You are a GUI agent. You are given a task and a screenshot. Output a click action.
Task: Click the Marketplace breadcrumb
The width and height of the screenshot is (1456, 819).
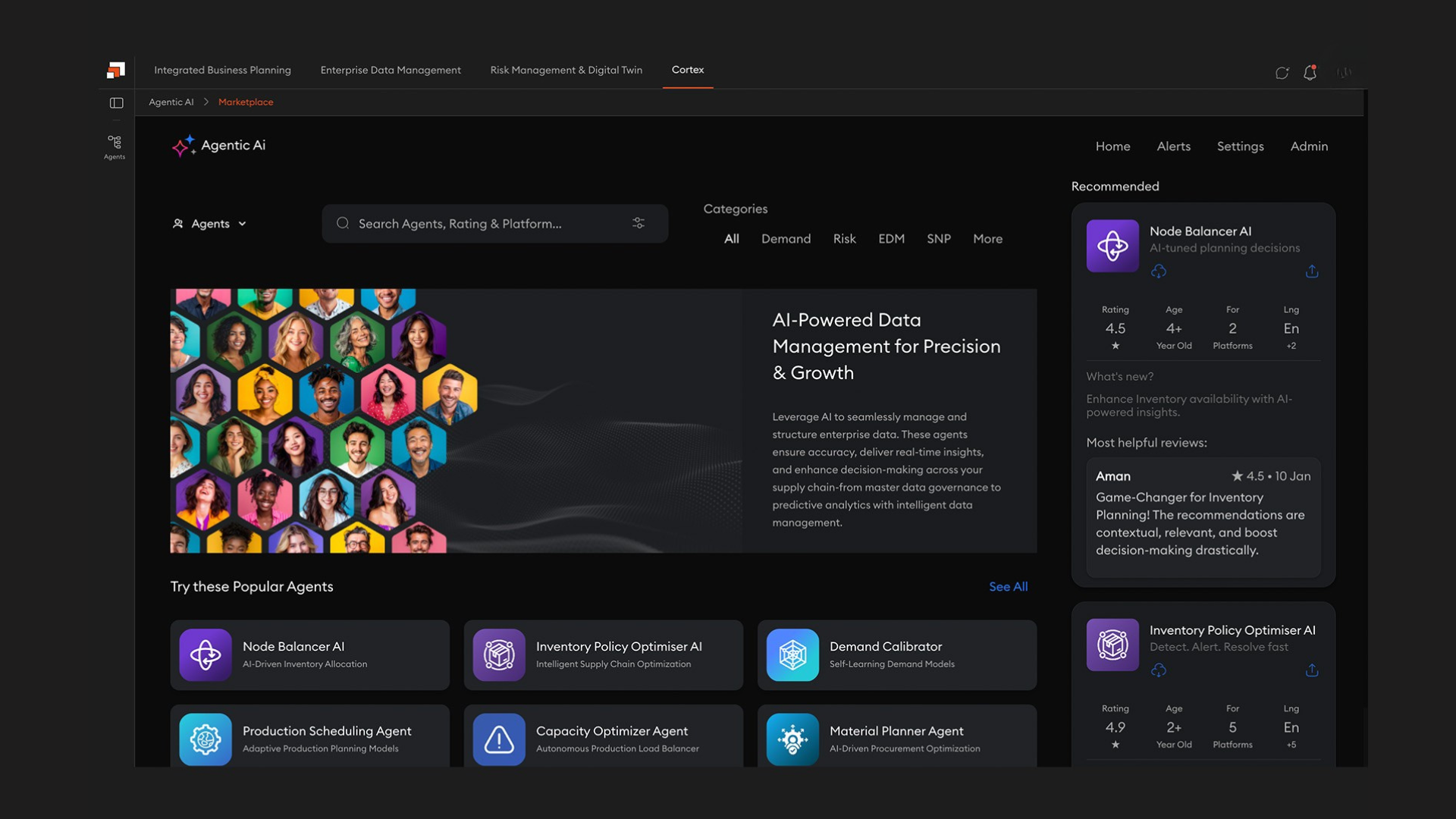(246, 102)
